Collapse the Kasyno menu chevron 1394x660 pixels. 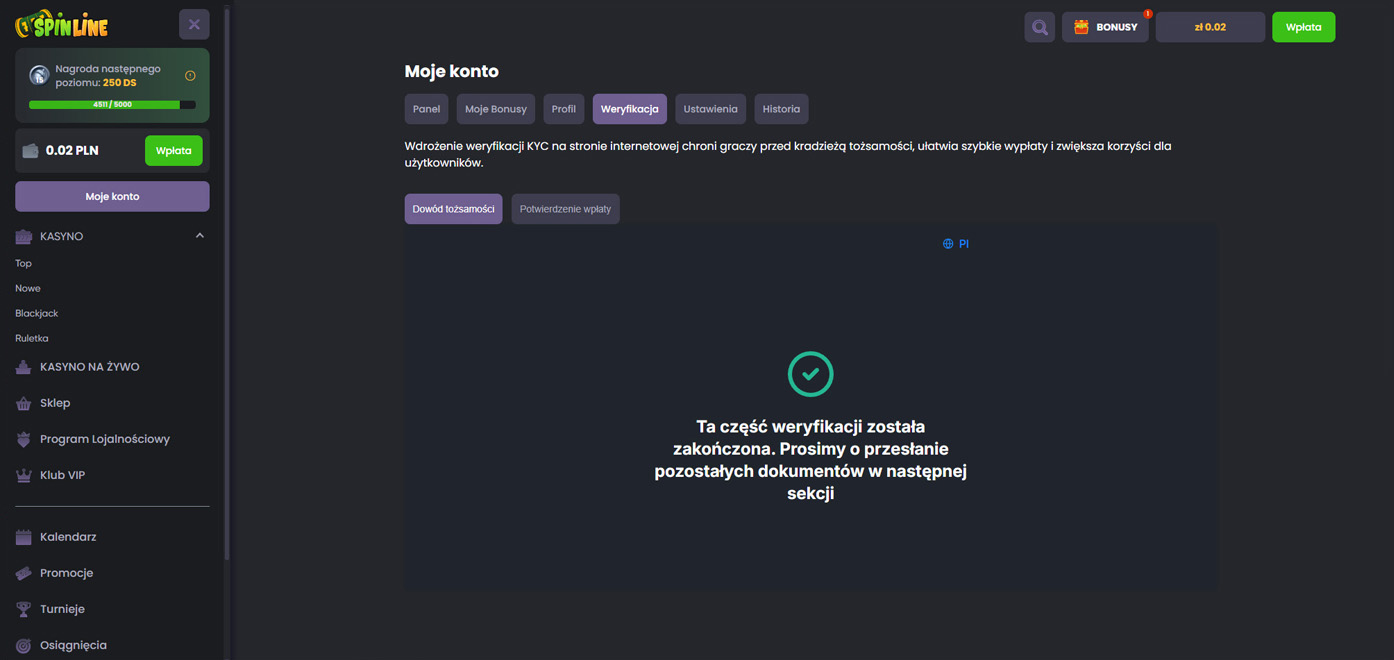(x=199, y=236)
